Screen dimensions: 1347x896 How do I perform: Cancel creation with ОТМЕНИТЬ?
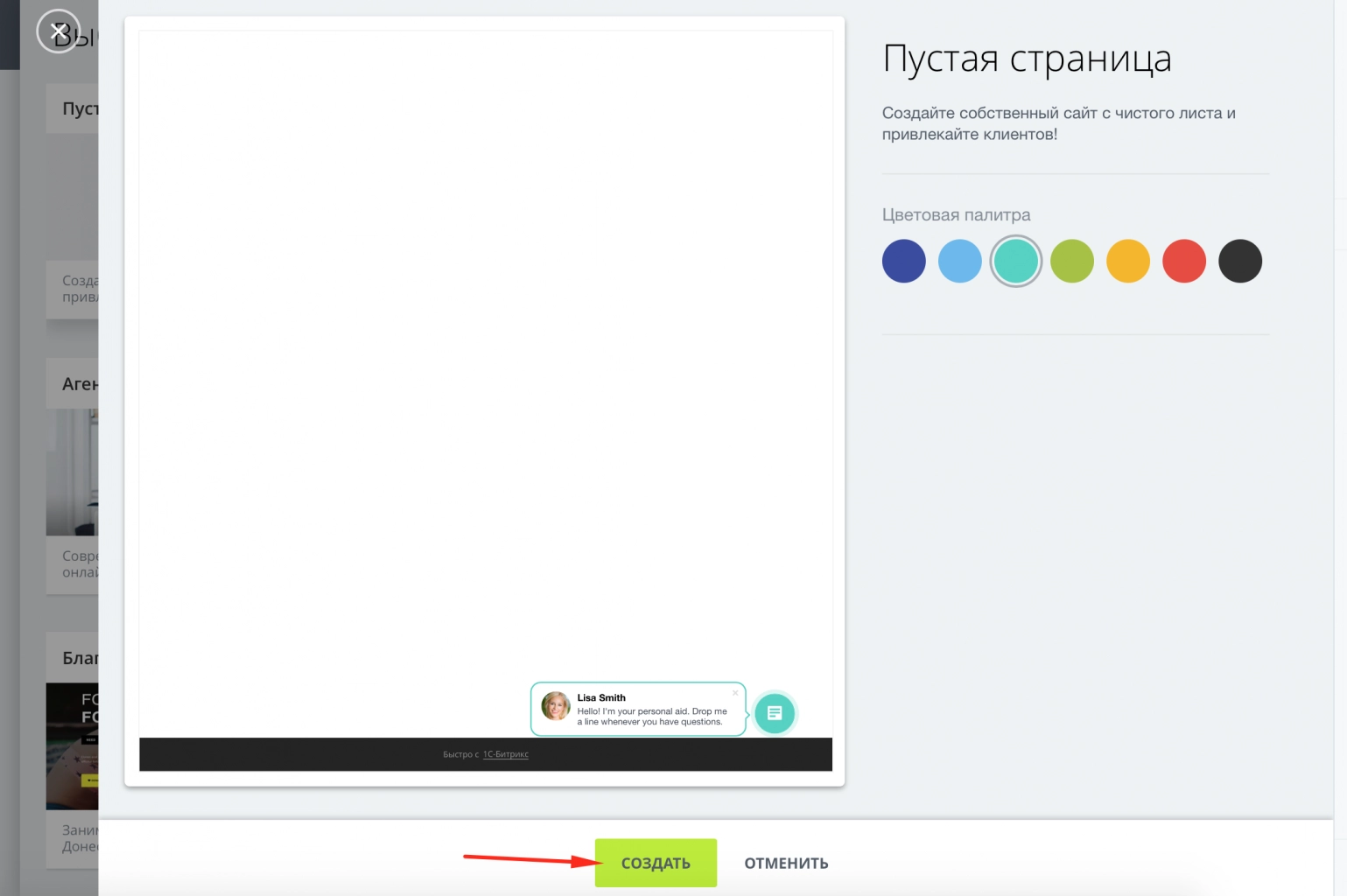[x=785, y=863]
